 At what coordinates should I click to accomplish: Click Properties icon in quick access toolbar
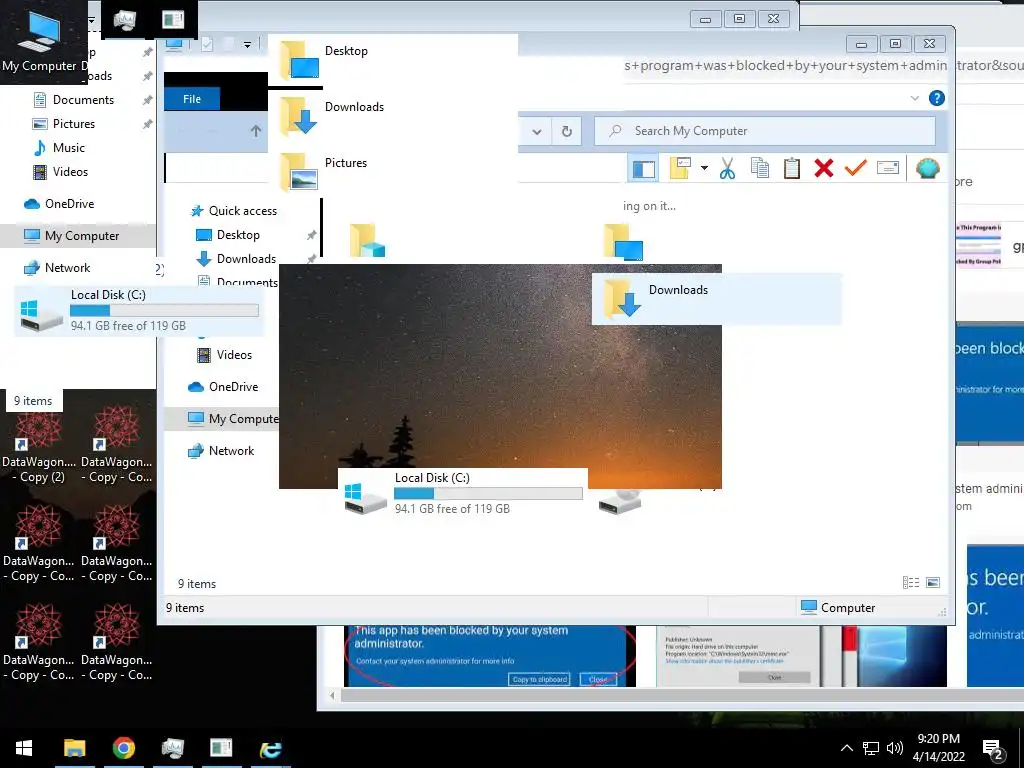[207, 44]
